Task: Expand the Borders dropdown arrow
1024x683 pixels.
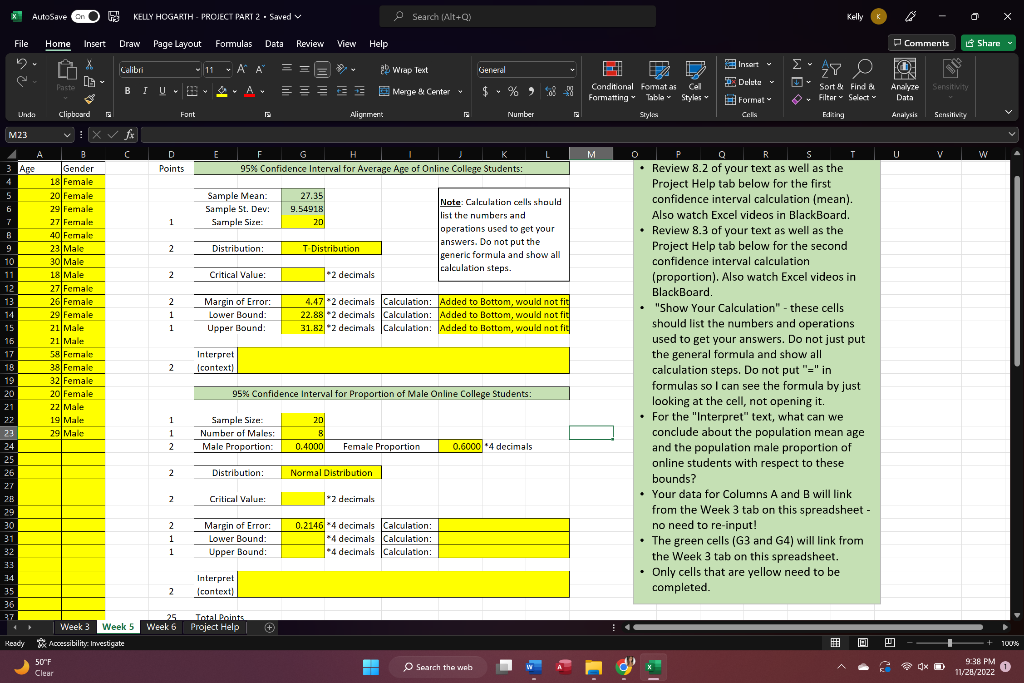Action: [205, 91]
